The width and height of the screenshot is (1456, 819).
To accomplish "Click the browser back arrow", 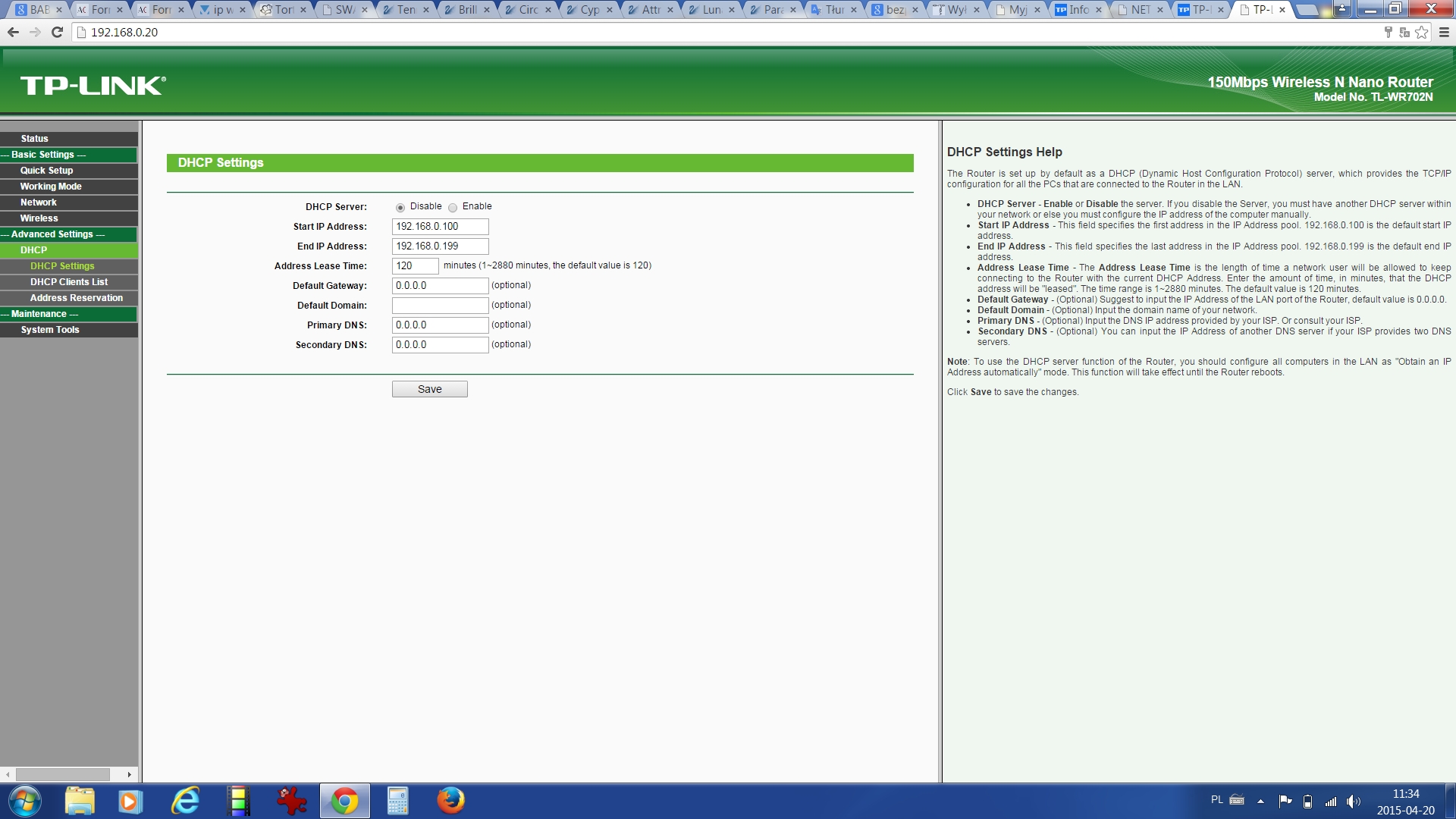I will [x=13, y=32].
